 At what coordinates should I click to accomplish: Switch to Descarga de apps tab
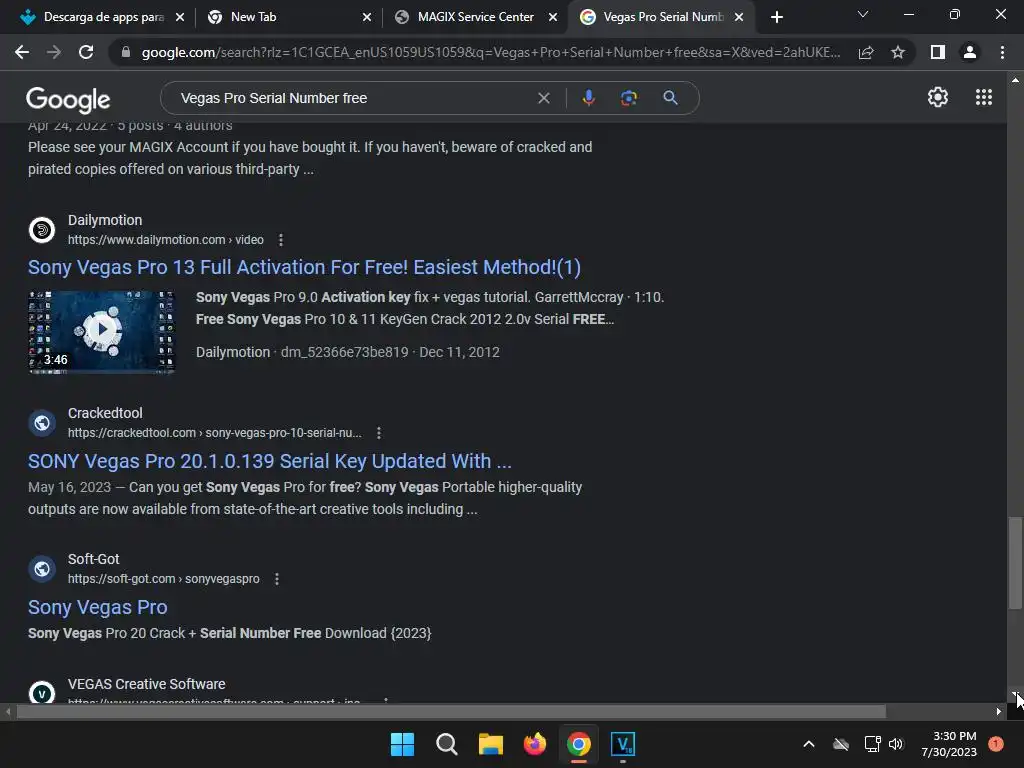(103, 17)
